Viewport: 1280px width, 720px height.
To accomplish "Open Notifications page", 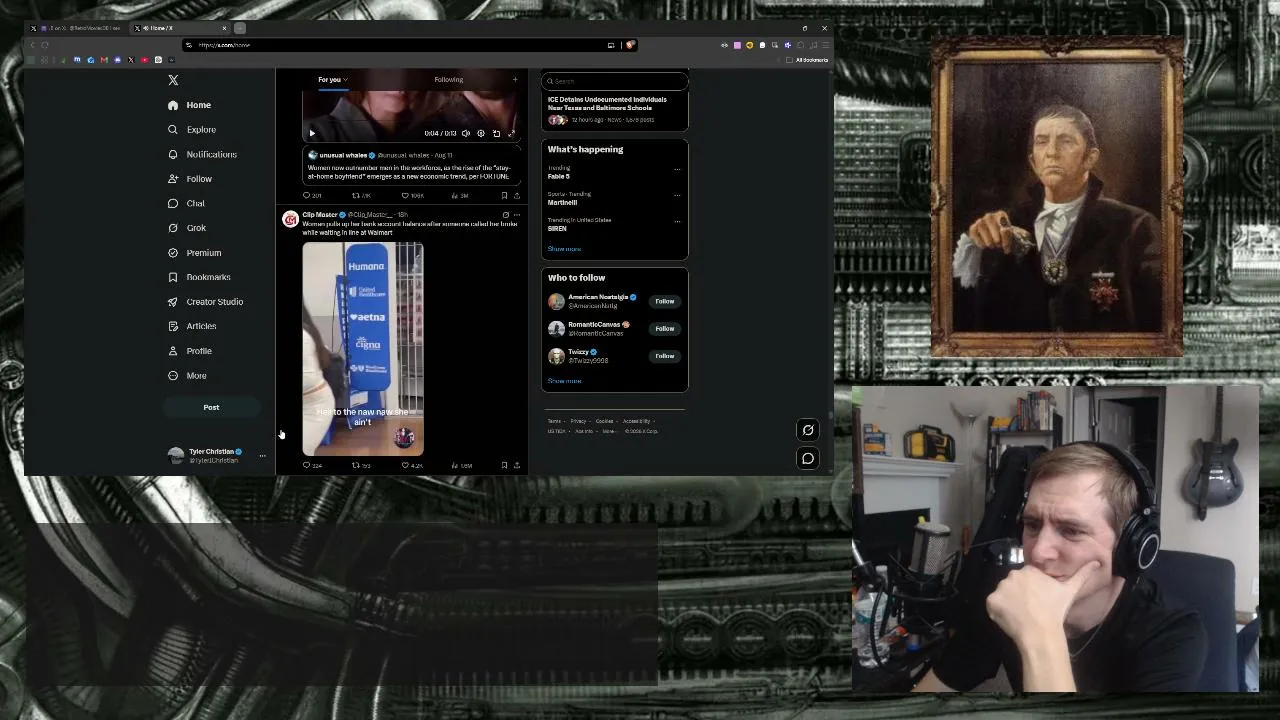I will point(202,154).
